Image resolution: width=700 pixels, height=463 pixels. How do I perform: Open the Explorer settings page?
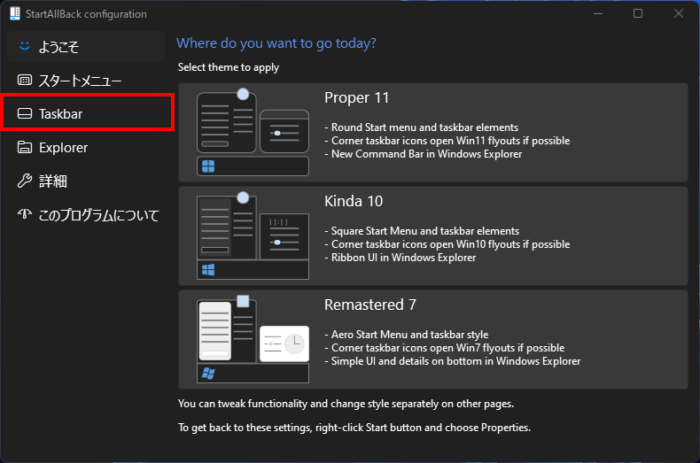click(x=86, y=147)
